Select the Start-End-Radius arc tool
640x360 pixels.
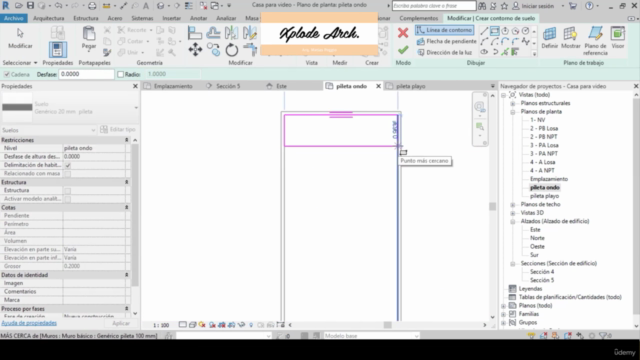[x=484, y=42]
